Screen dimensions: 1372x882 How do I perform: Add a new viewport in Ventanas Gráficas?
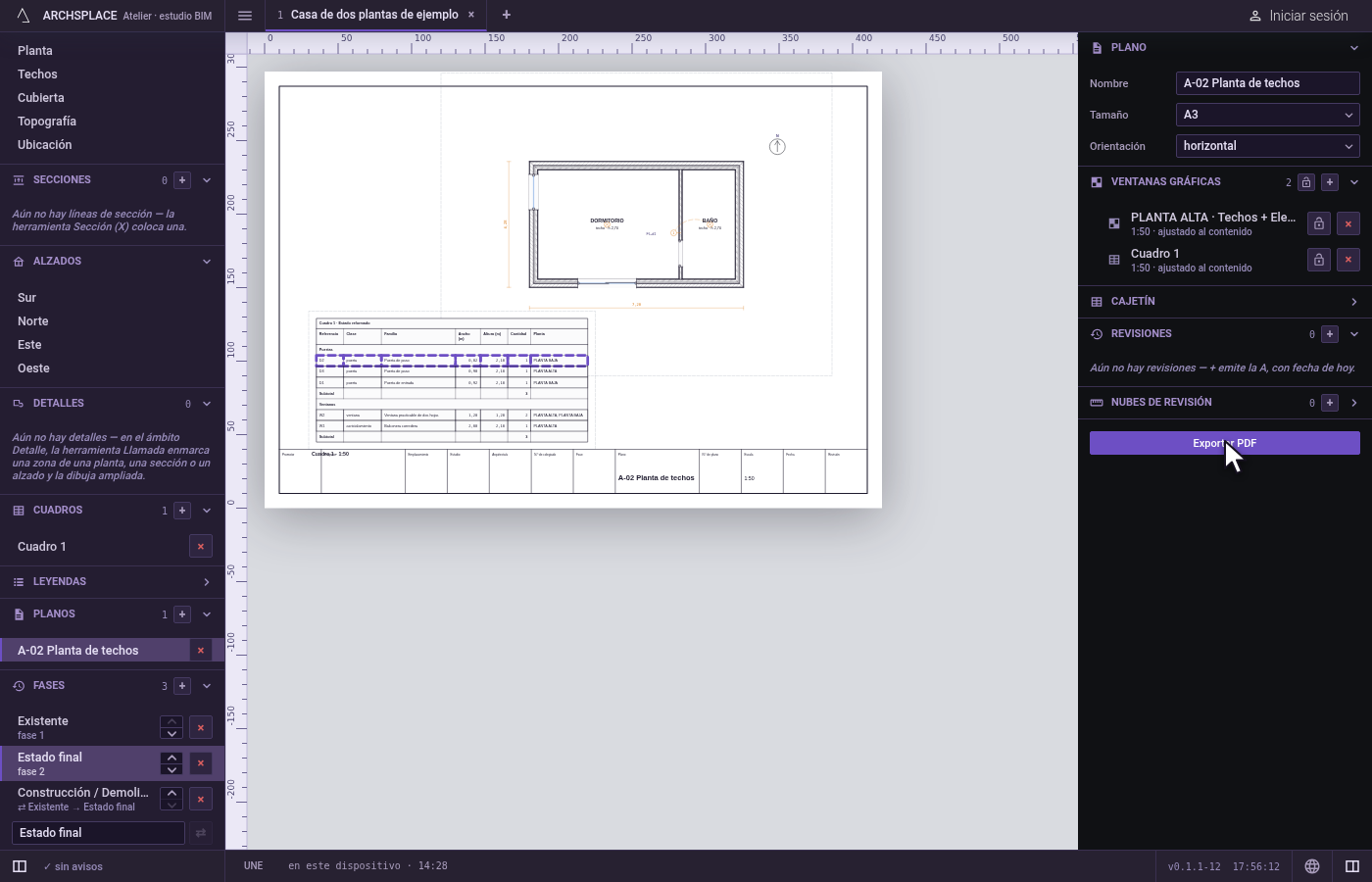click(1330, 182)
